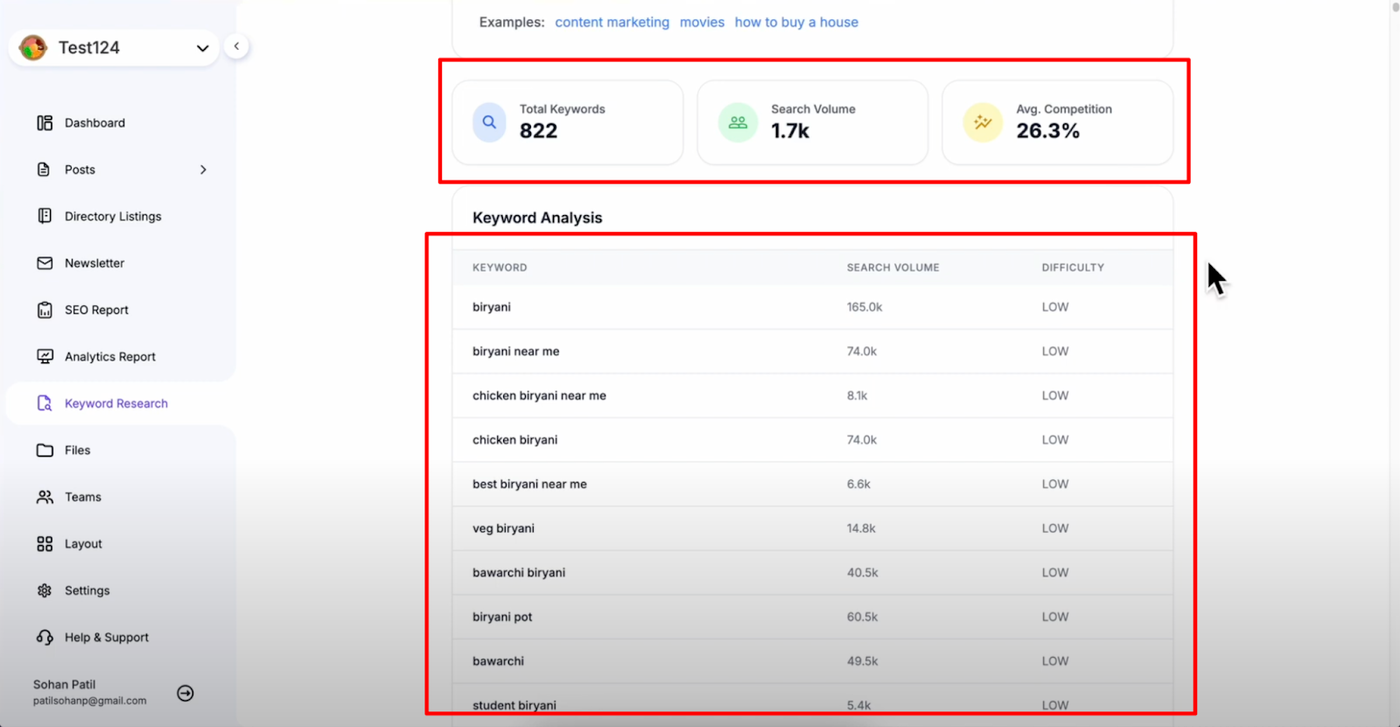Expand the Posts submenu chevron
This screenshot has height=727, width=1400.
pos(203,170)
